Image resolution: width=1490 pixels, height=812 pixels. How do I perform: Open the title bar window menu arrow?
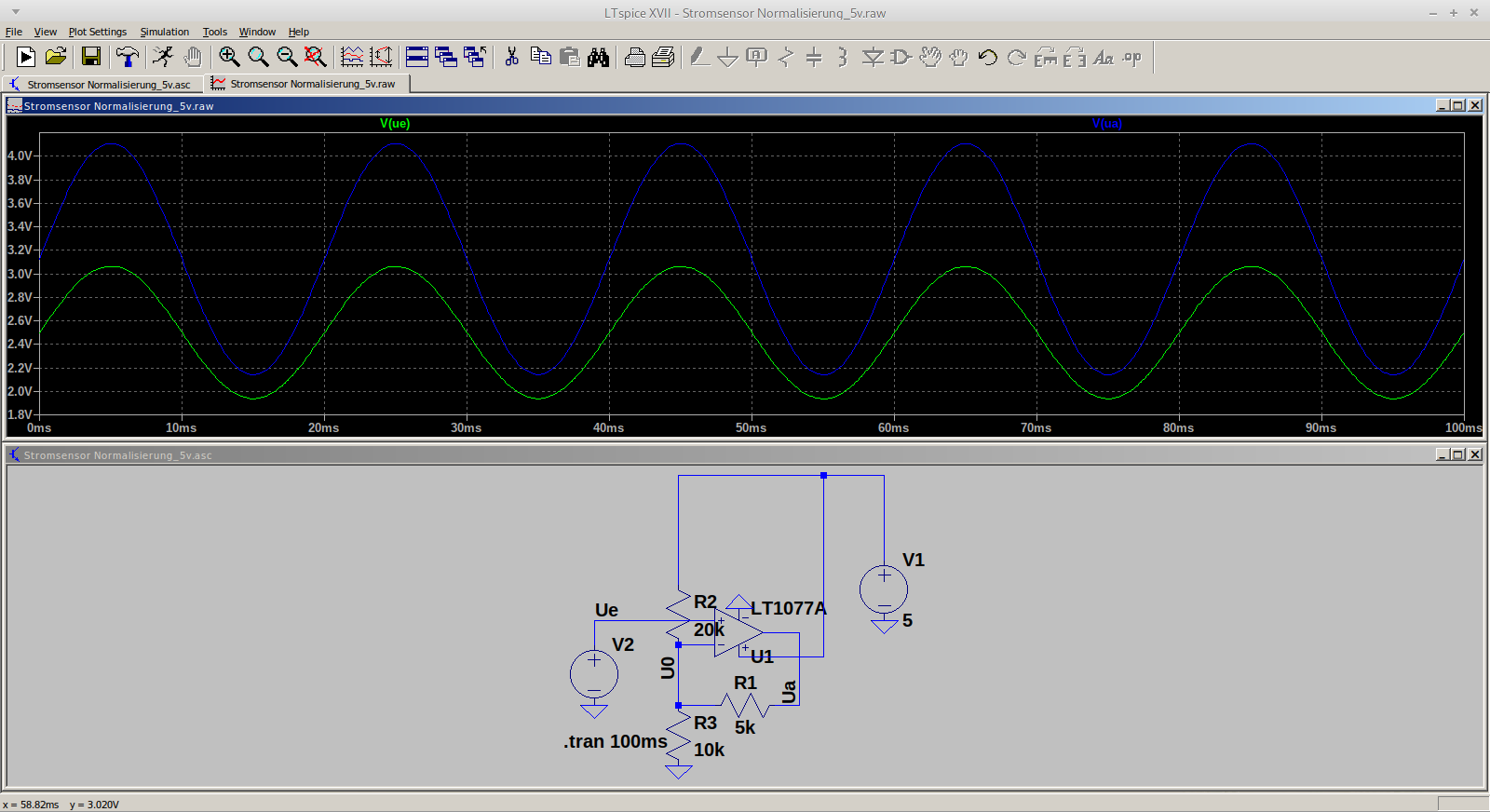click(15, 13)
